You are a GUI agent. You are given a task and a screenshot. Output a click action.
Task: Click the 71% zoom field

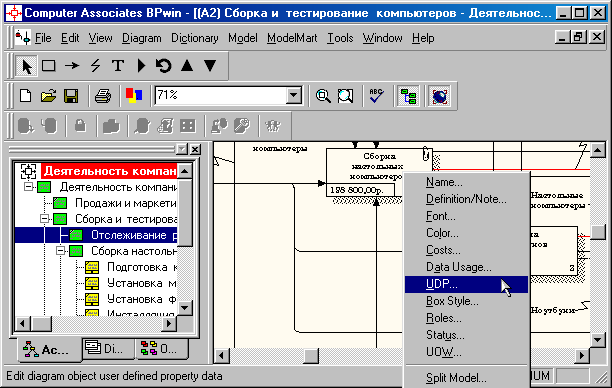(220, 95)
